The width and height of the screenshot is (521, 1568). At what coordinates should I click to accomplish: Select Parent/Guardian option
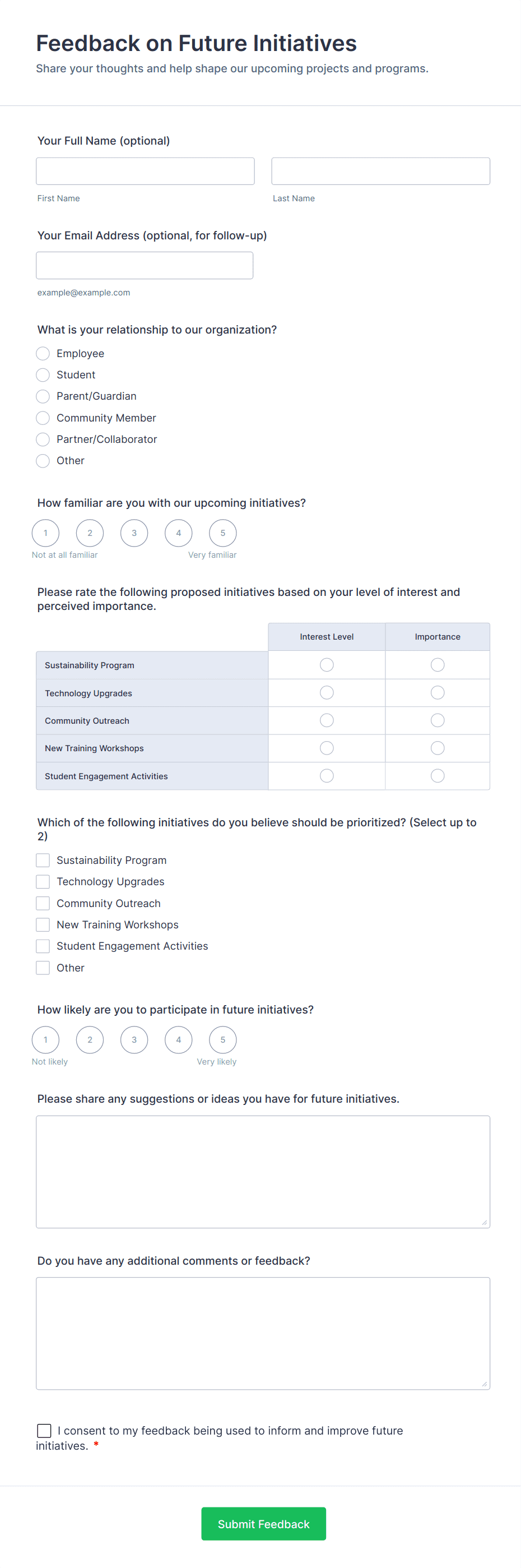(43, 396)
